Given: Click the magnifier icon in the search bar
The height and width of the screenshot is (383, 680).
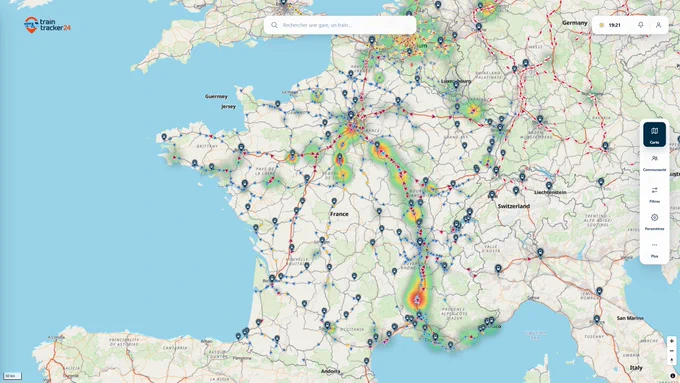Looking at the screenshot, I should click(x=275, y=25).
